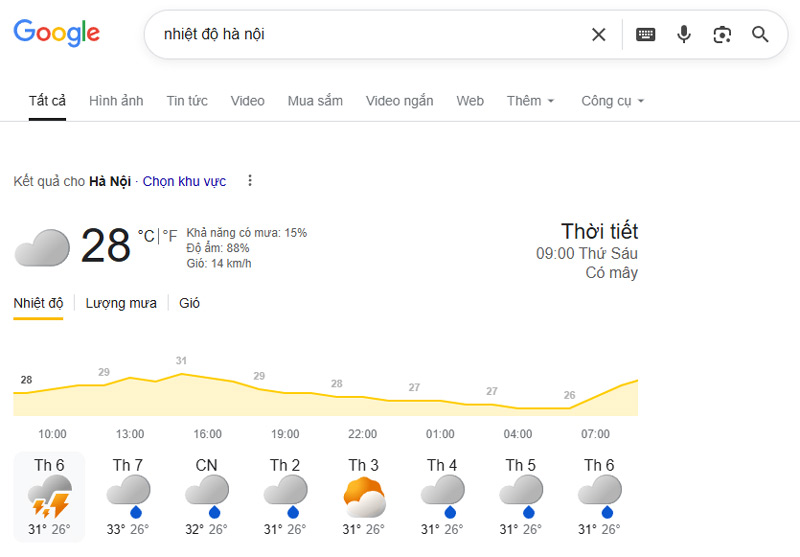
Task: Open the Tin tức results tab
Action: pyautogui.click(x=187, y=101)
